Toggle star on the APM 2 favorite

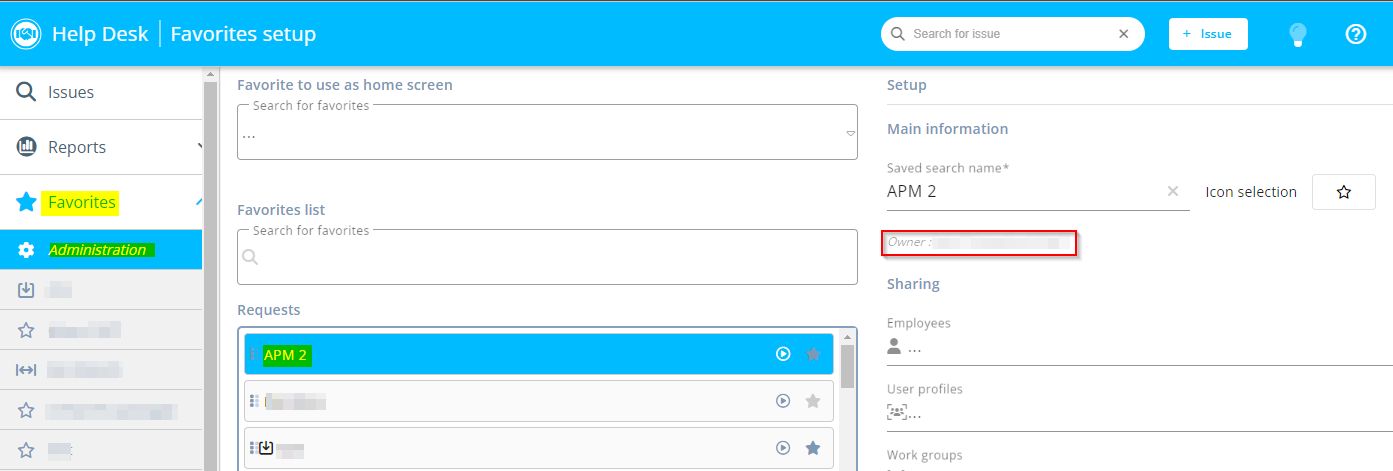point(813,354)
